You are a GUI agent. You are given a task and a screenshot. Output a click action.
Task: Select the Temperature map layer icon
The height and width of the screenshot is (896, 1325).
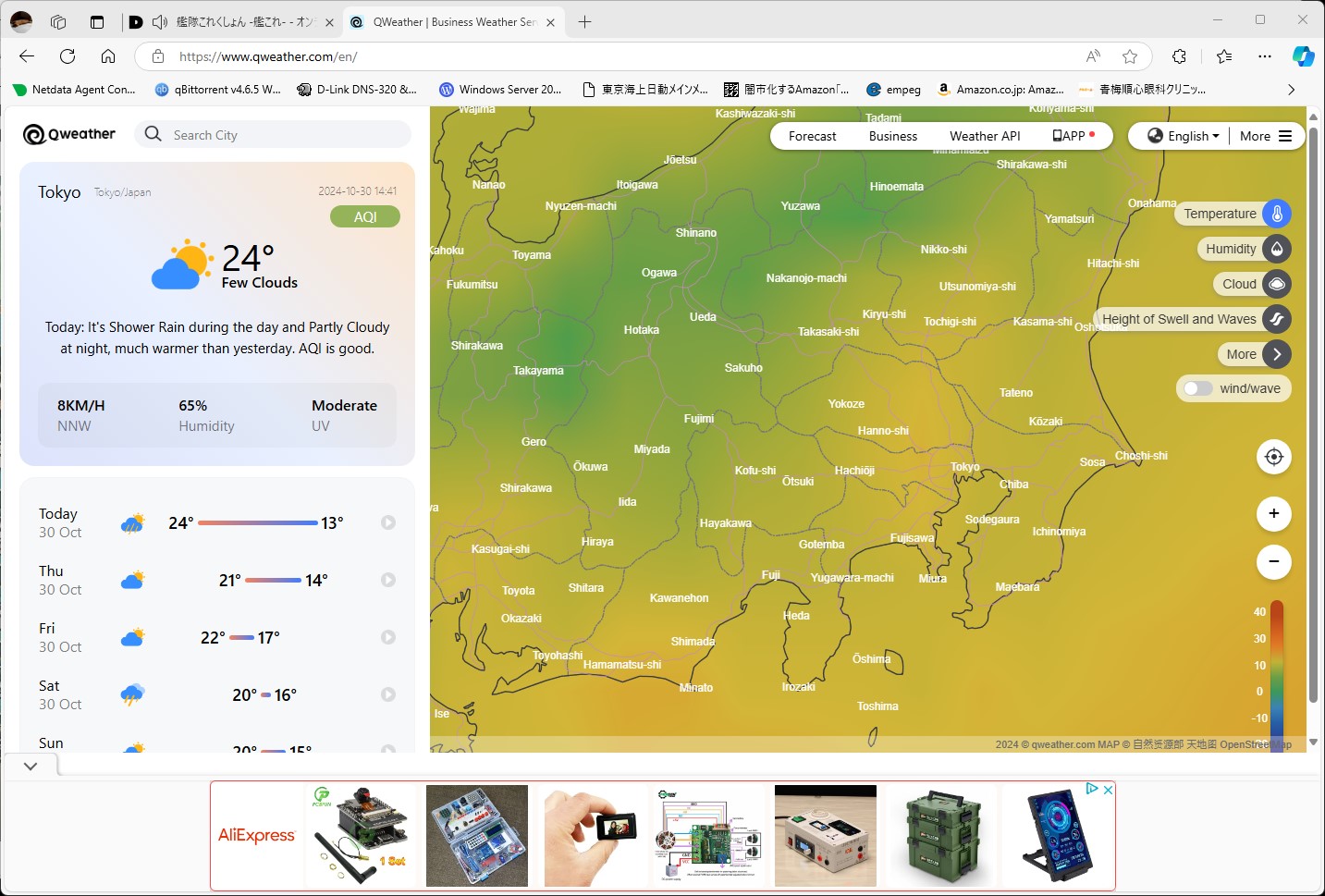[1277, 214]
